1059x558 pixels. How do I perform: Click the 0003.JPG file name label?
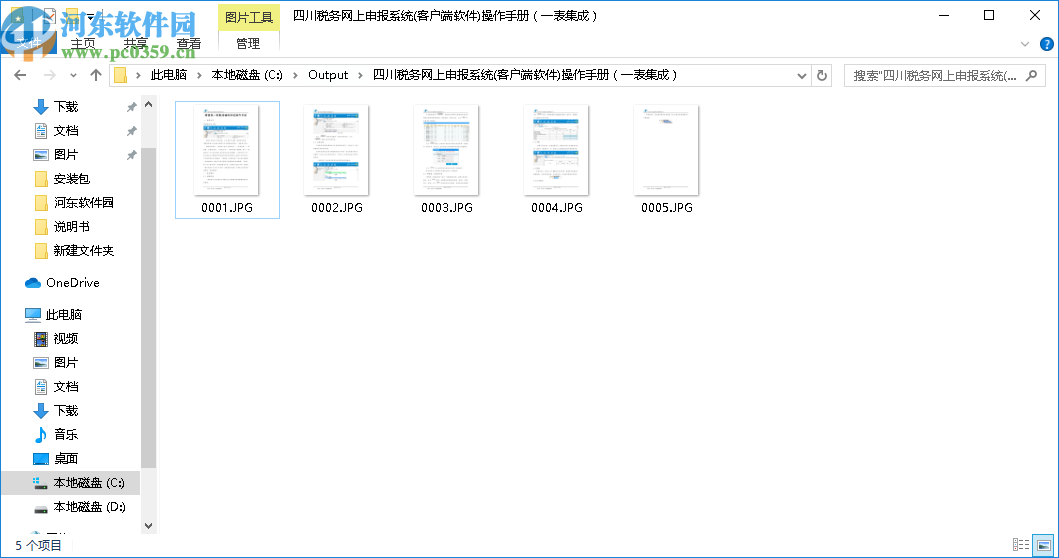click(446, 208)
